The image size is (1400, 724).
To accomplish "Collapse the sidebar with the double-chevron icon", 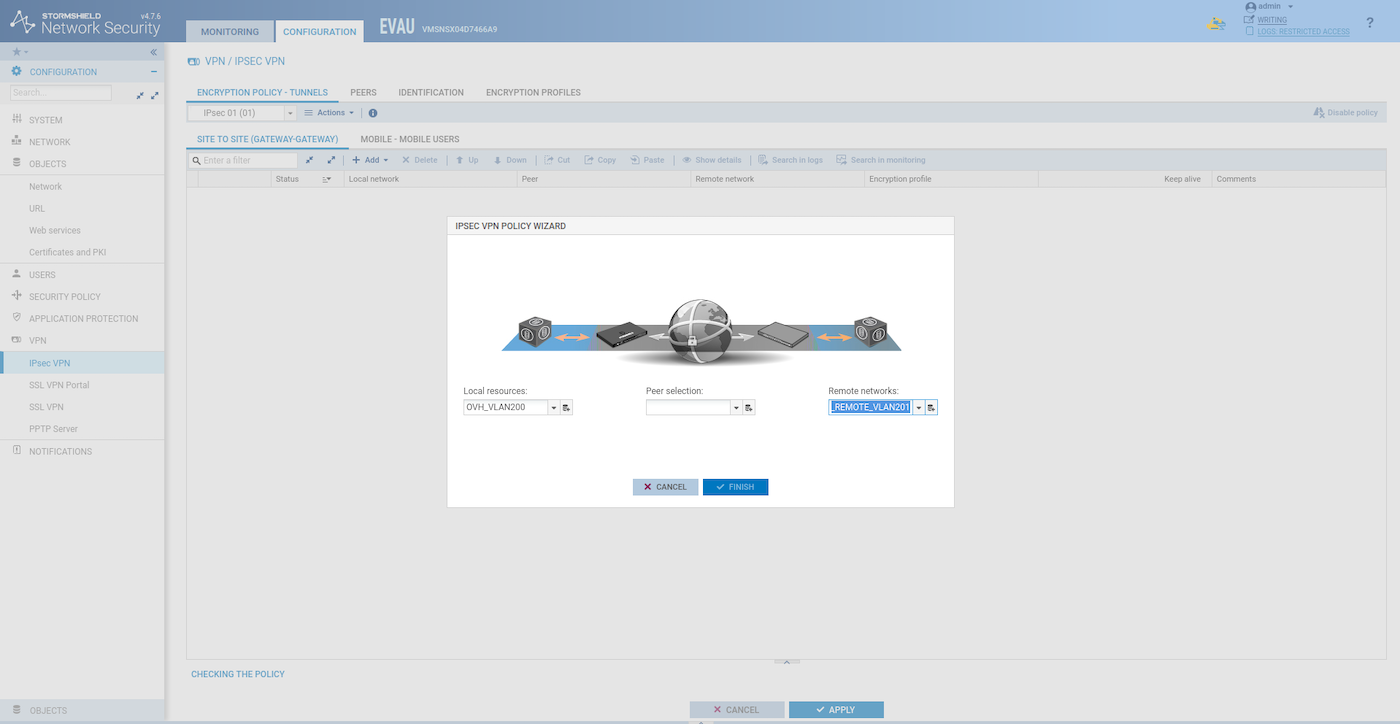I will point(154,52).
